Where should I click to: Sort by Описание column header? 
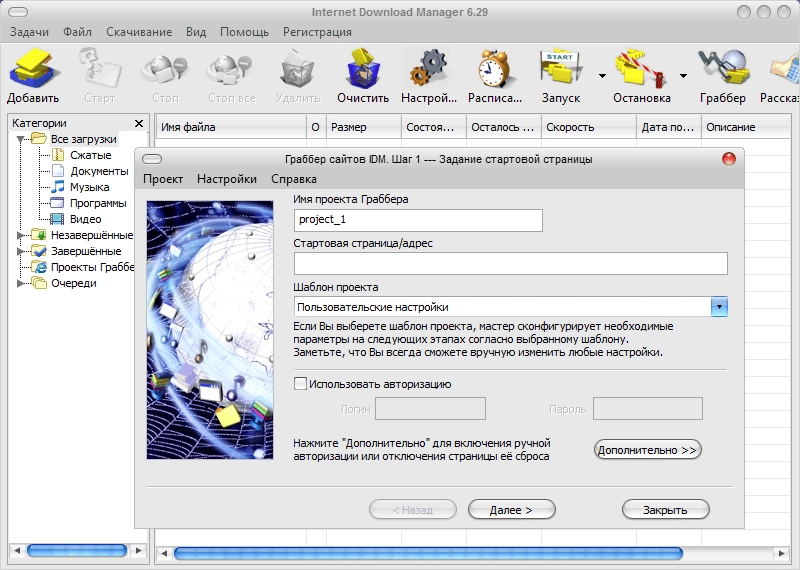[746, 127]
